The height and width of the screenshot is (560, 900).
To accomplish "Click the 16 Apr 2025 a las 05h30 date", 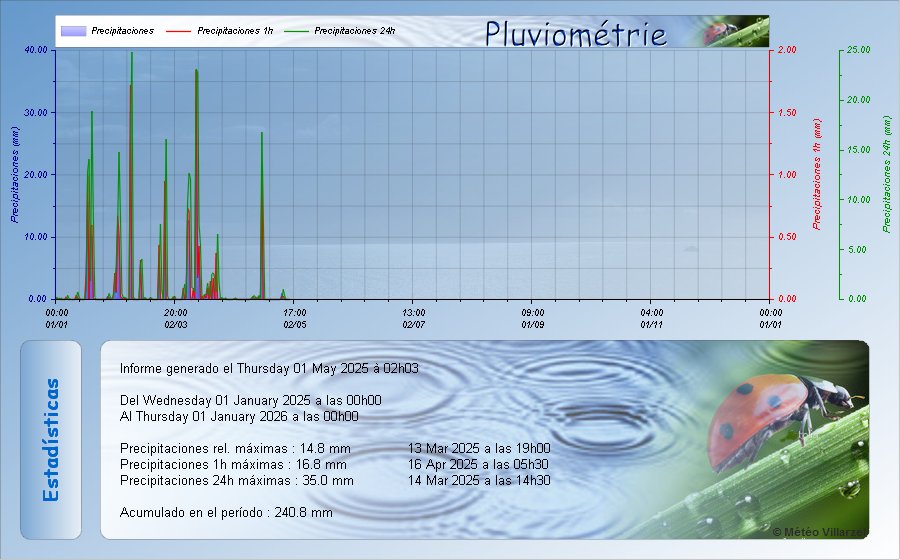I will click(478, 465).
